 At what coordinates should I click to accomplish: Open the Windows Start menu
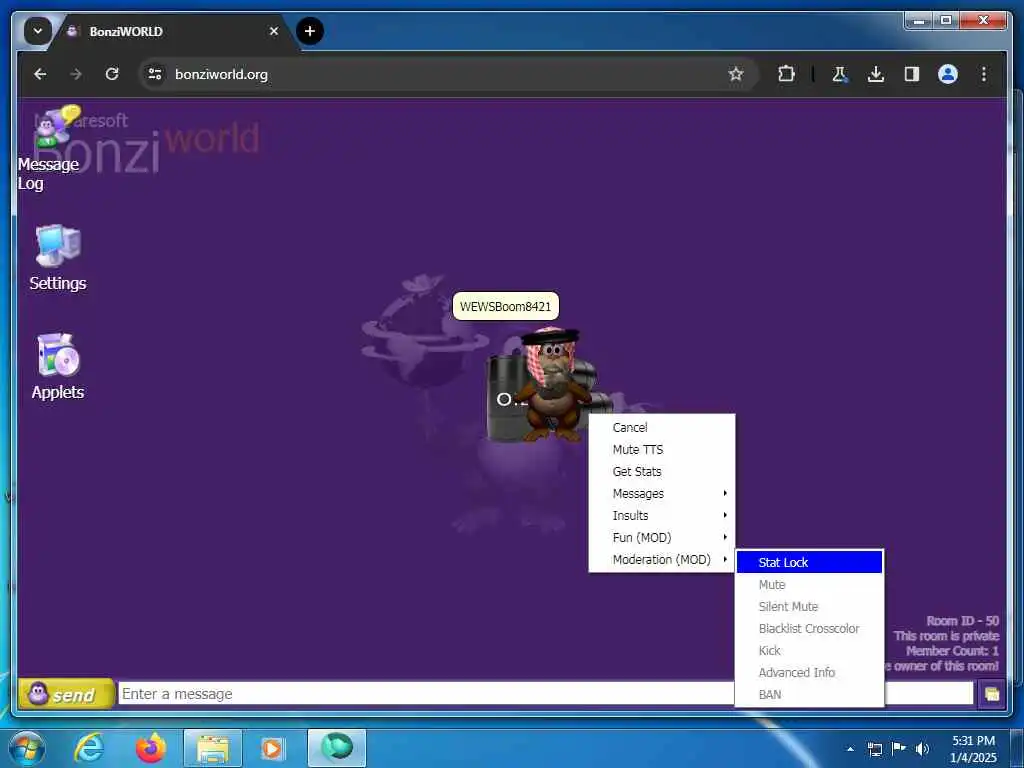(27, 748)
